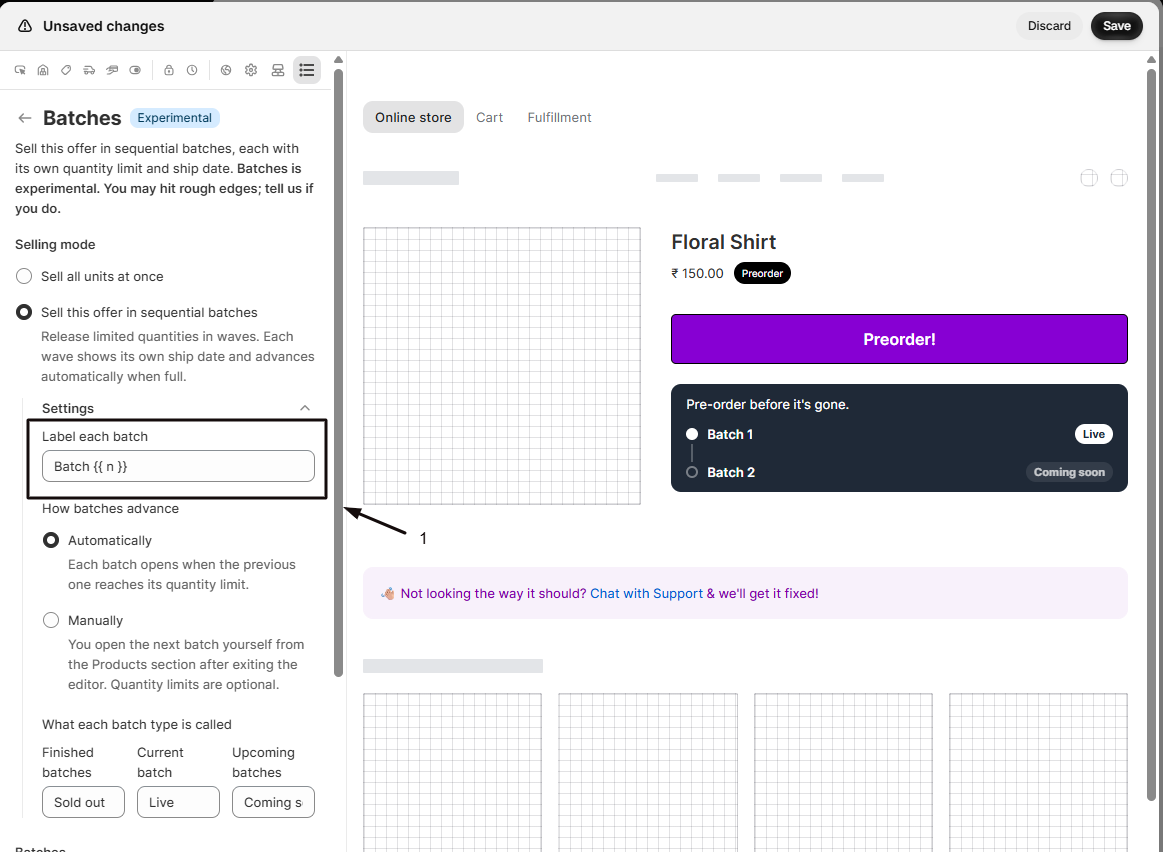The height and width of the screenshot is (852, 1163).
Task: Open the payment card hand icon section
Action: pyautogui.click(x=112, y=70)
